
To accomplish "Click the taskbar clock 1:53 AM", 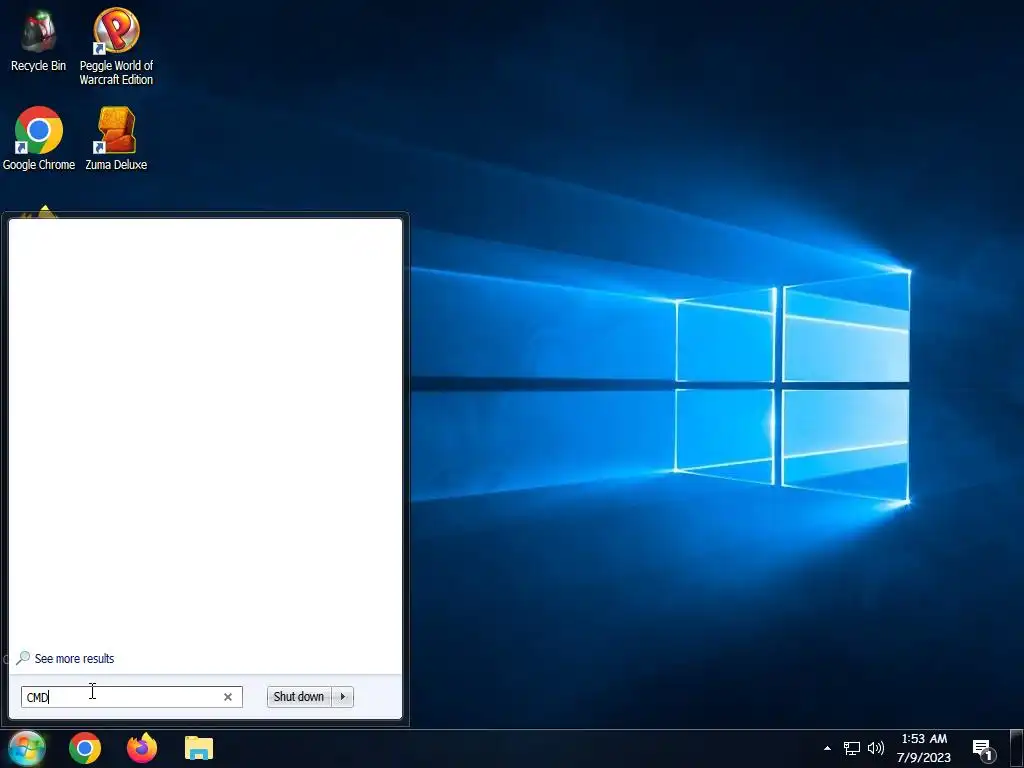I will click(x=924, y=739).
